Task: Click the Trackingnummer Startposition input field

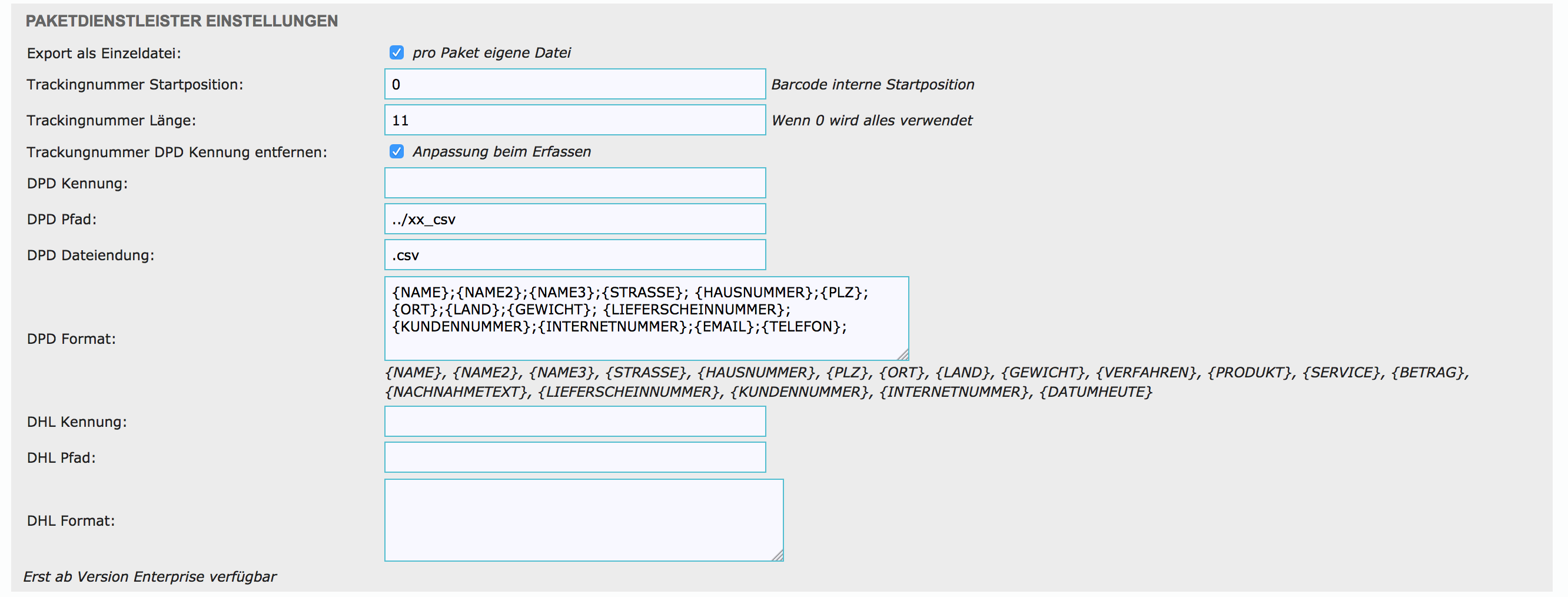Action: (574, 85)
